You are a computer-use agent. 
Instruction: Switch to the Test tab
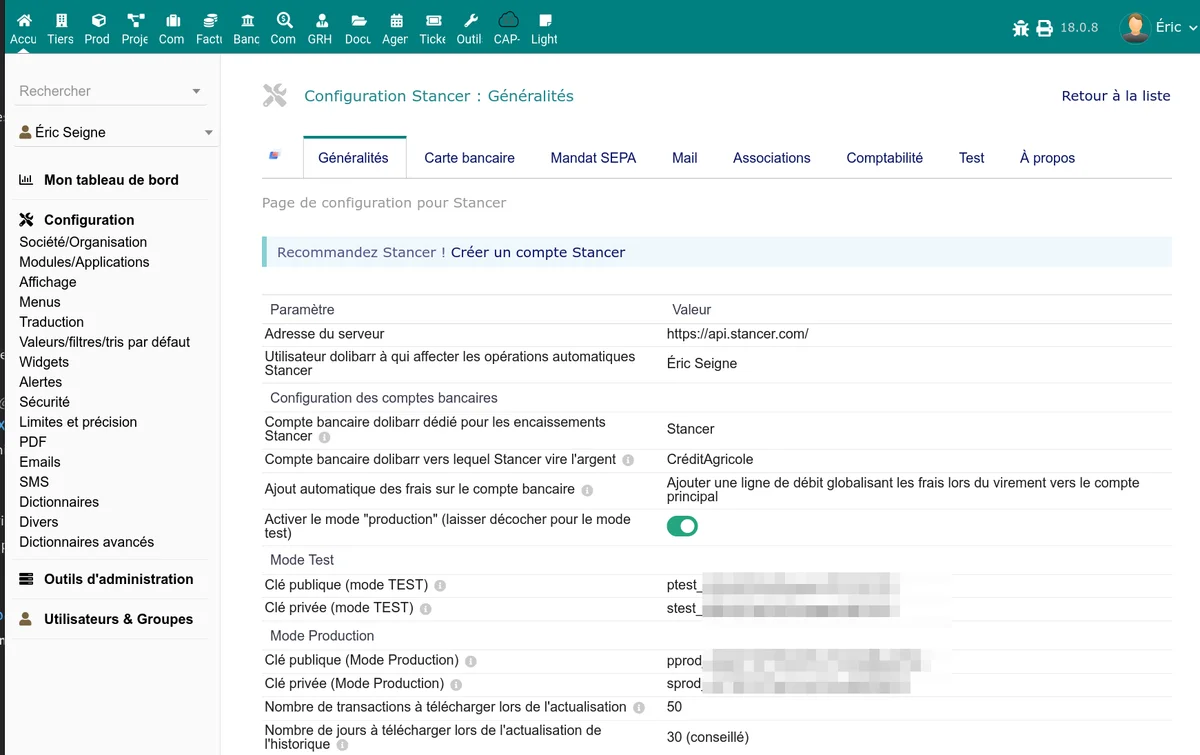tap(971, 158)
